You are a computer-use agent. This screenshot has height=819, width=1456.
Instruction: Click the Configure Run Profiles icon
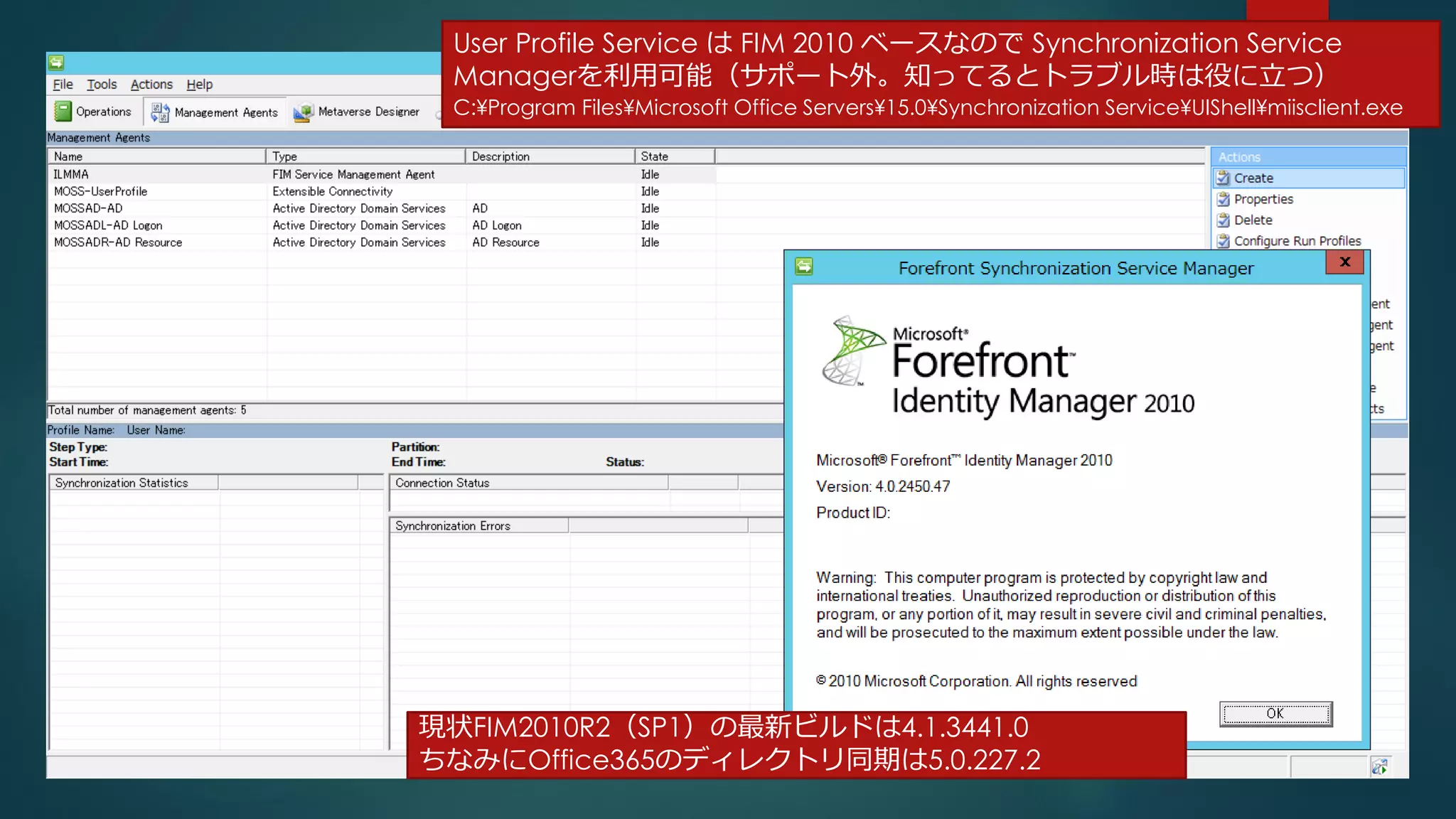pos(1223,241)
